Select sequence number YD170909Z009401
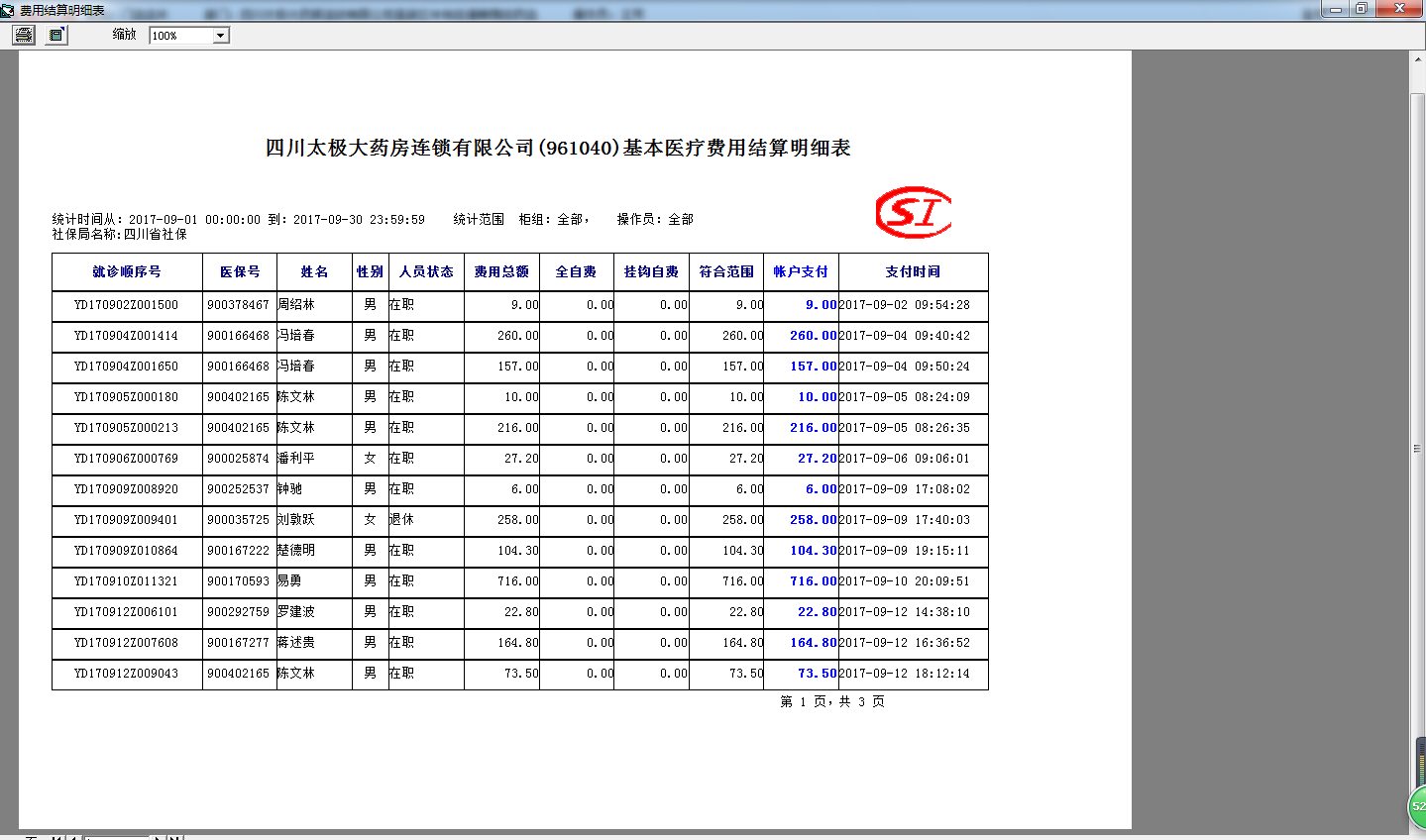Image resolution: width=1426 pixels, height=840 pixels. (x=126, y=520)
